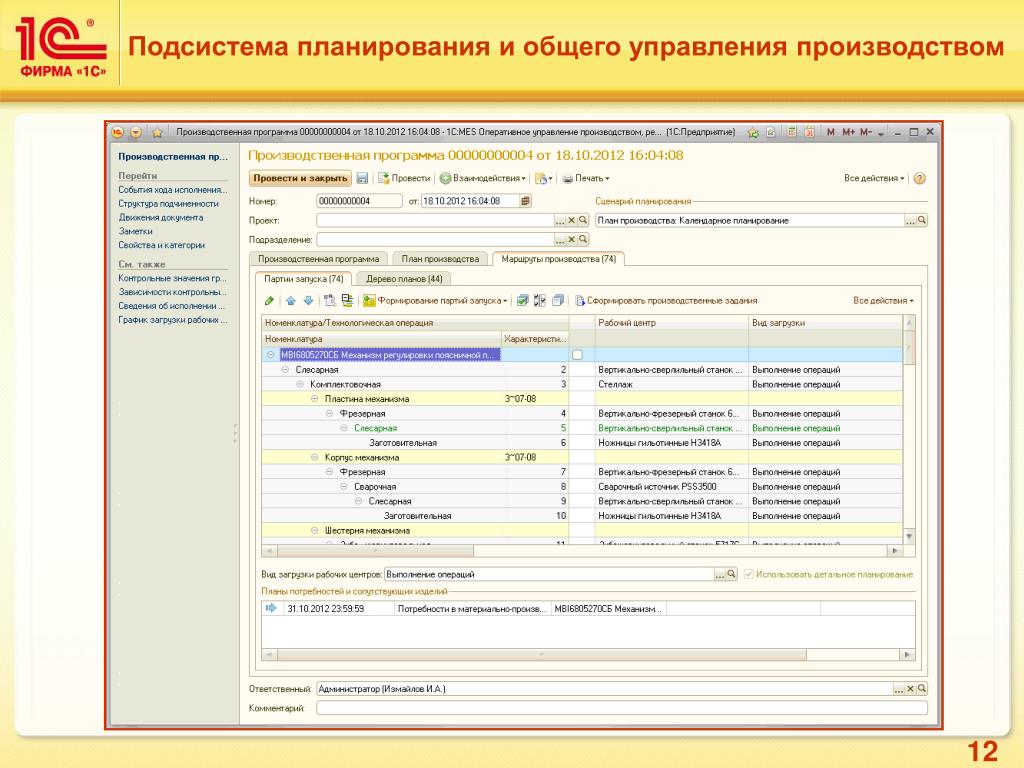Clear the Проект field with X
Screen dimensions: 1024x768
571,221
